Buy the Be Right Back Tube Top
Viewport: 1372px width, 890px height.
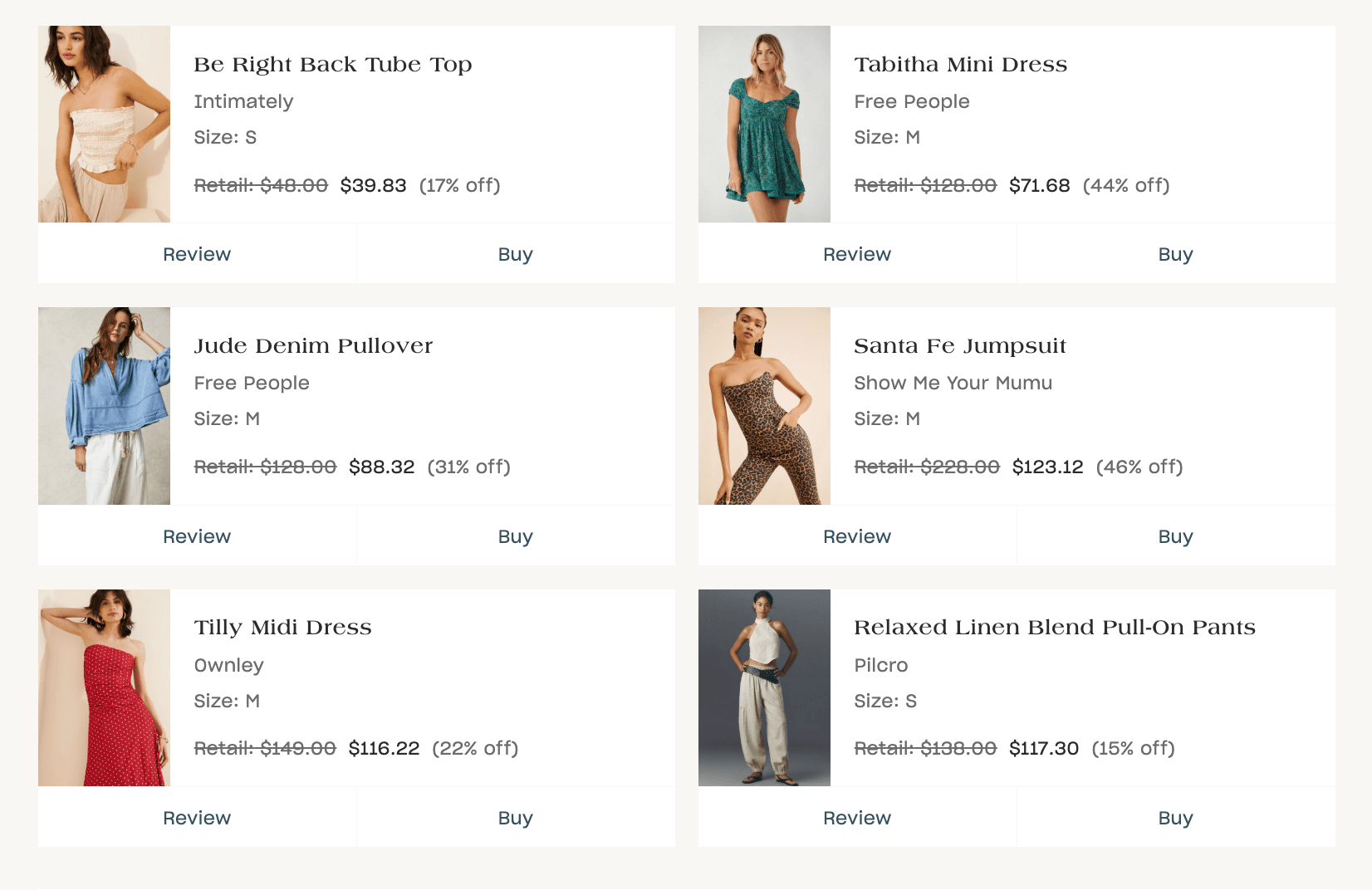[x=516, y=254]
